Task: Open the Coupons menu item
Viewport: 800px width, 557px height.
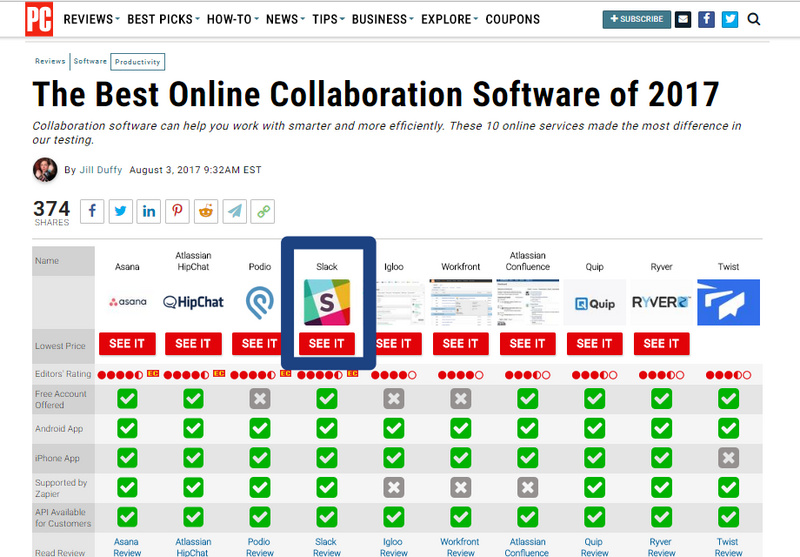Action: click(512, 19)
